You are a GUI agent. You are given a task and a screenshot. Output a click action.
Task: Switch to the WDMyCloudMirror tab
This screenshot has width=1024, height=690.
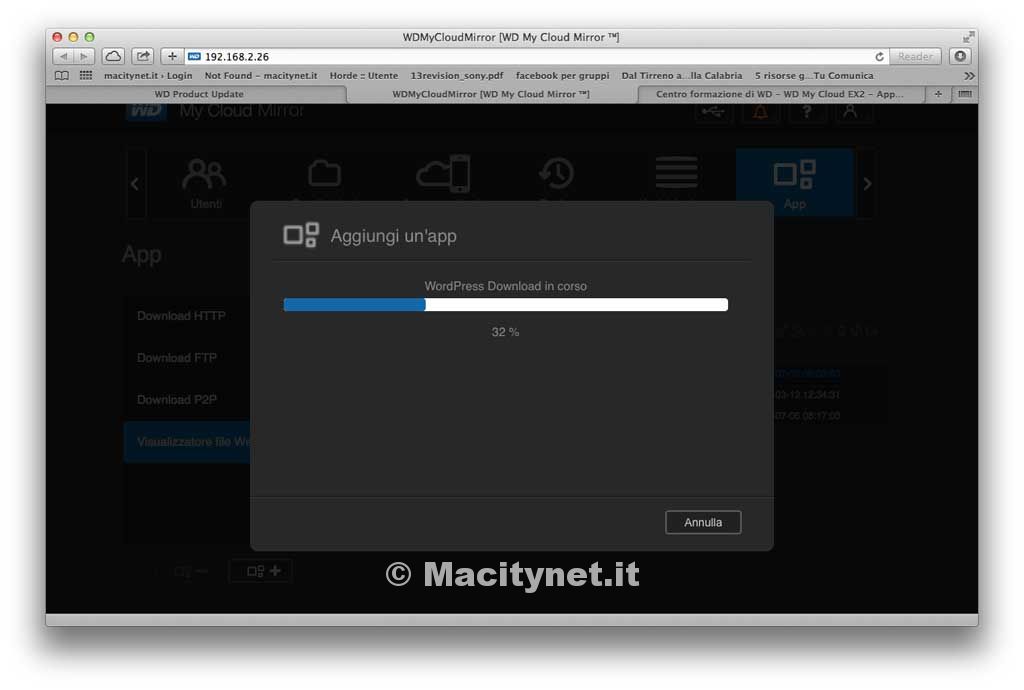pyautogui.click(x=491, y=94)
